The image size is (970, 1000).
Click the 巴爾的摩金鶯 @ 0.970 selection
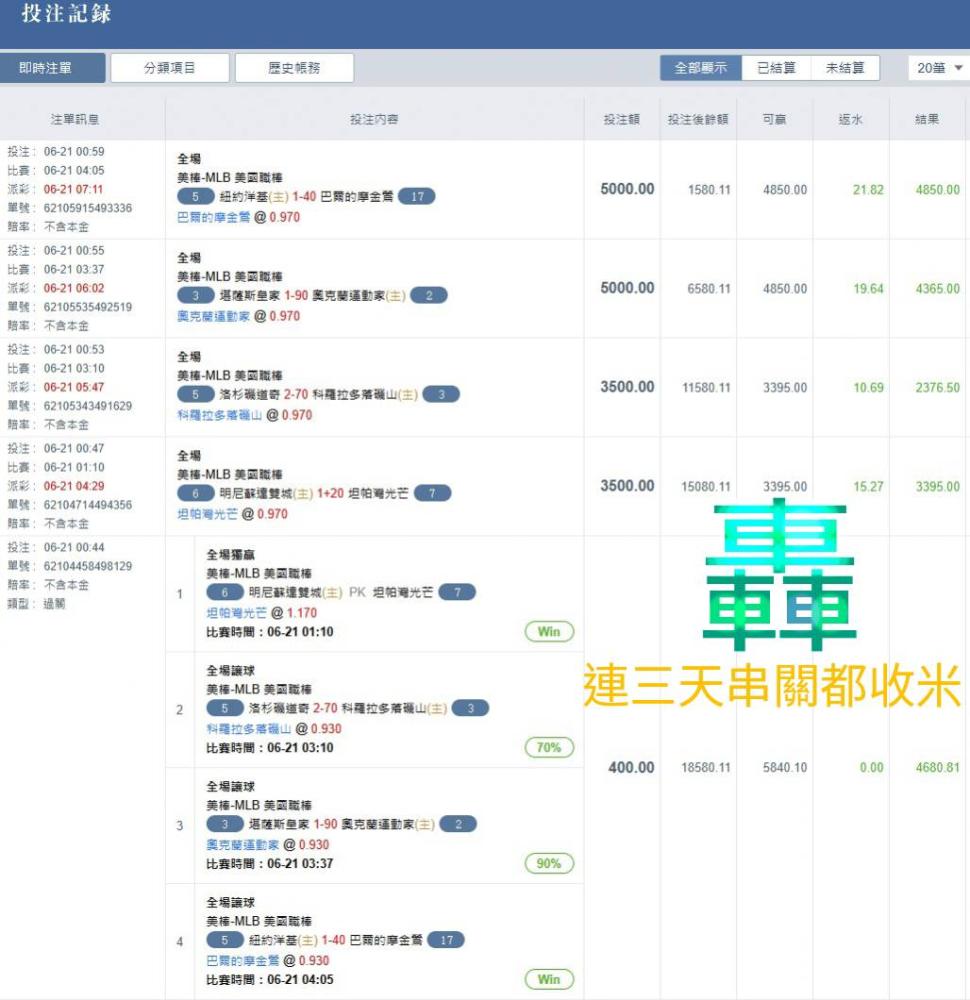(x=238, y=217)
